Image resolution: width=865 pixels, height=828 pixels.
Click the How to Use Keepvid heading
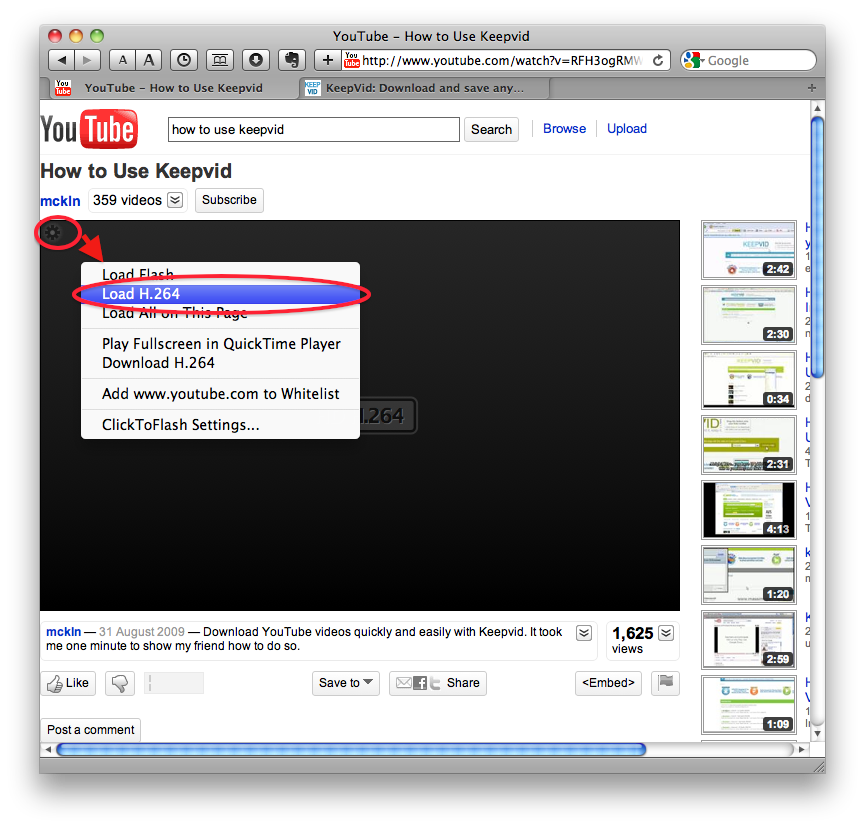coord(136,170)
